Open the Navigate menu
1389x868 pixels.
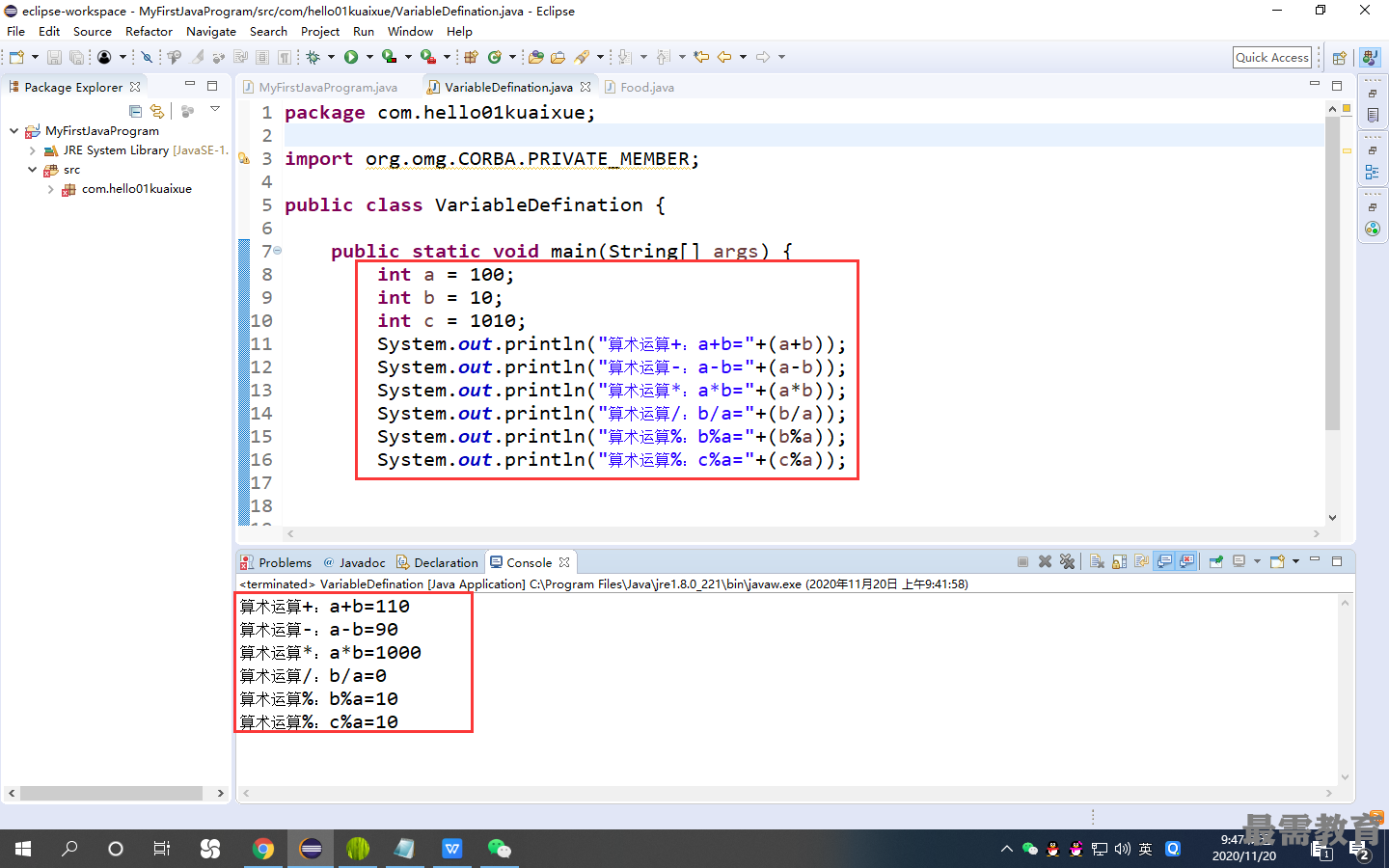[x=211, y=31]
